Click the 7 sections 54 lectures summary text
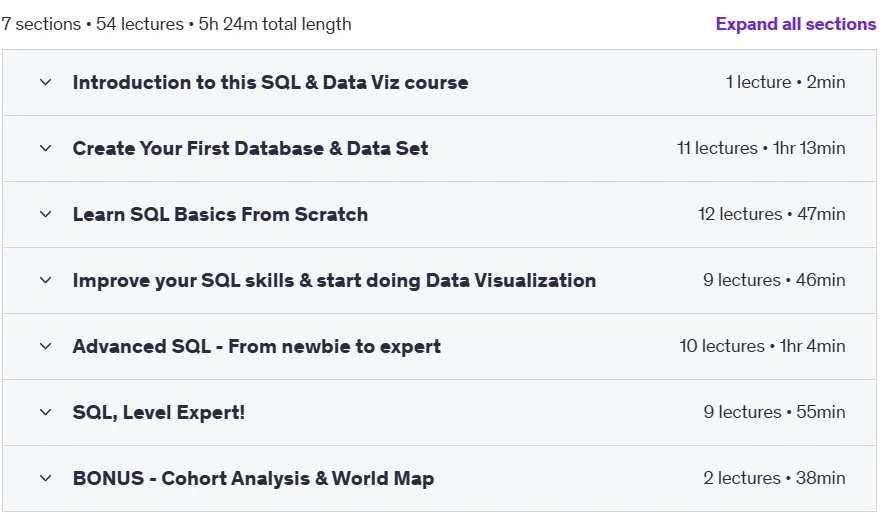 176,24
